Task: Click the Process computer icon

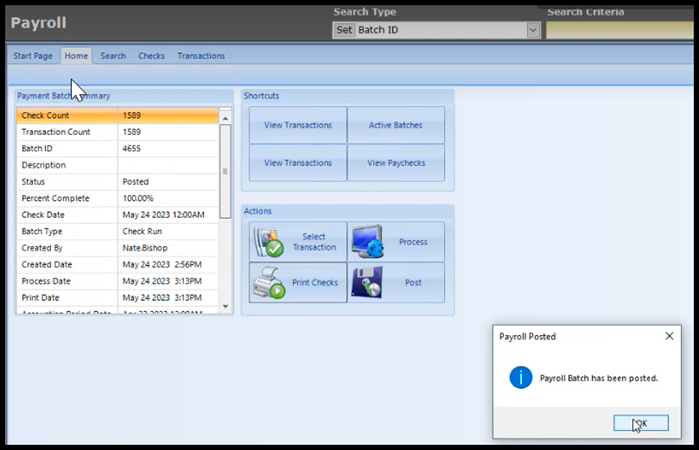Action: (366, 242)
